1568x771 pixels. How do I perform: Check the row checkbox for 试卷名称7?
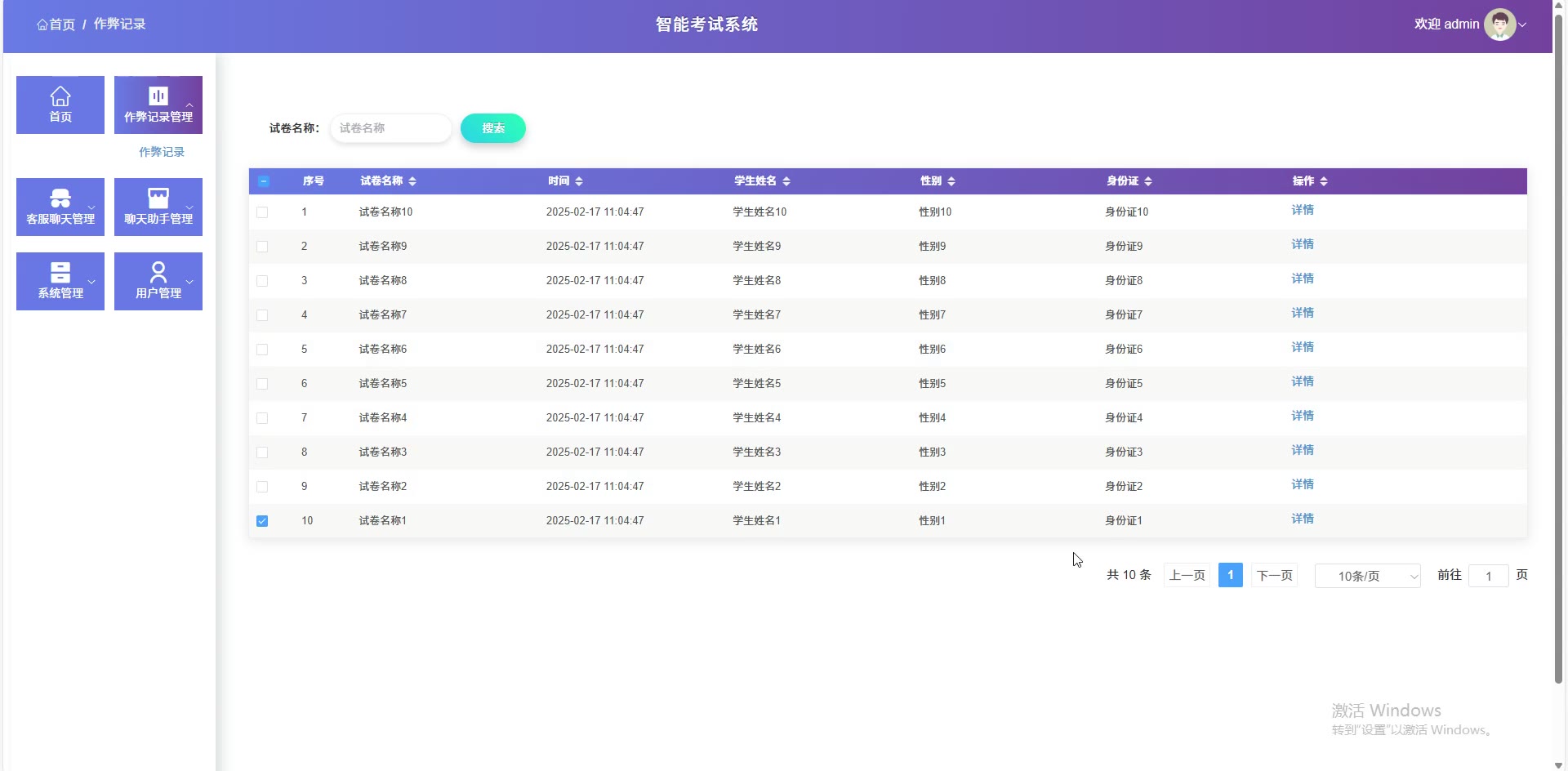tap(262, 315)
